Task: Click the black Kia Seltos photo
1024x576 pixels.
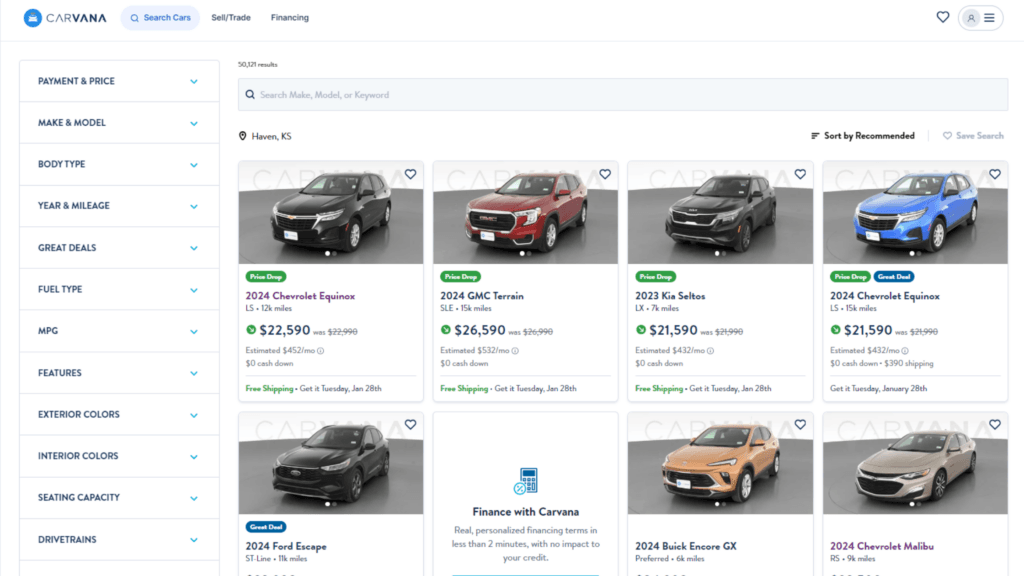Action: 720,213
